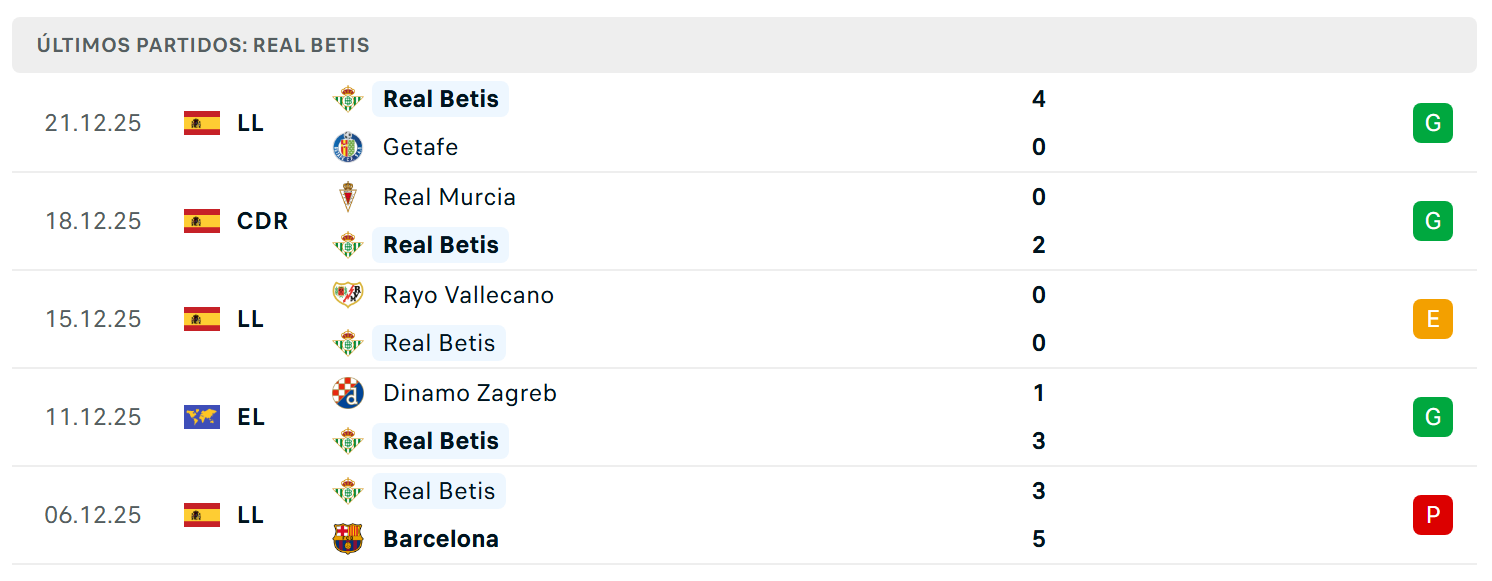Click the Spain flag beside CDR

(x=202, y=221)
